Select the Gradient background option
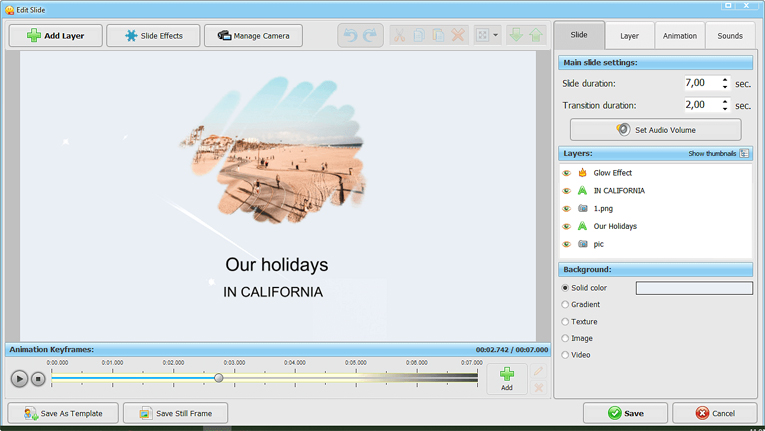This screenshot has height=431, width=765. pos(565,305)
